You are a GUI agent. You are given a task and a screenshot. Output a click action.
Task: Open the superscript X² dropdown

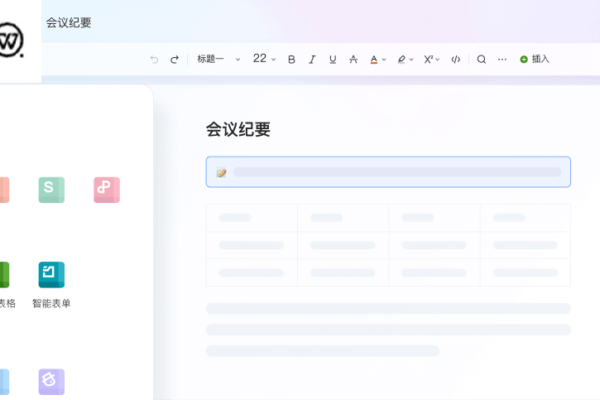[430, 59]
